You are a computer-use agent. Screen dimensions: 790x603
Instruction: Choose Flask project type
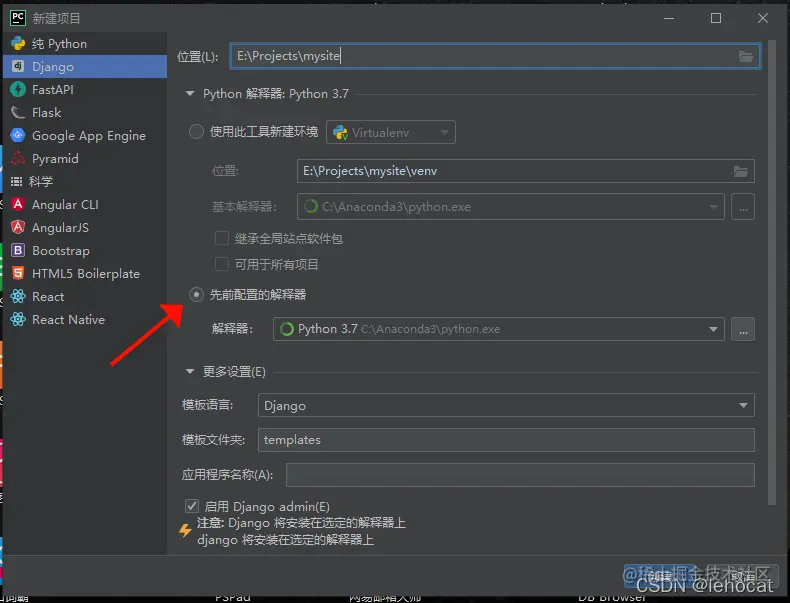point(85,112)
